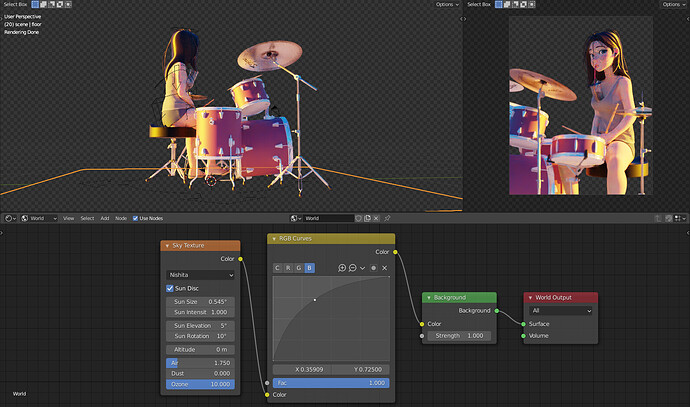Uncheck the Sun Disc checkbox
Screen dimensions: 690x407
click(170, 289)
